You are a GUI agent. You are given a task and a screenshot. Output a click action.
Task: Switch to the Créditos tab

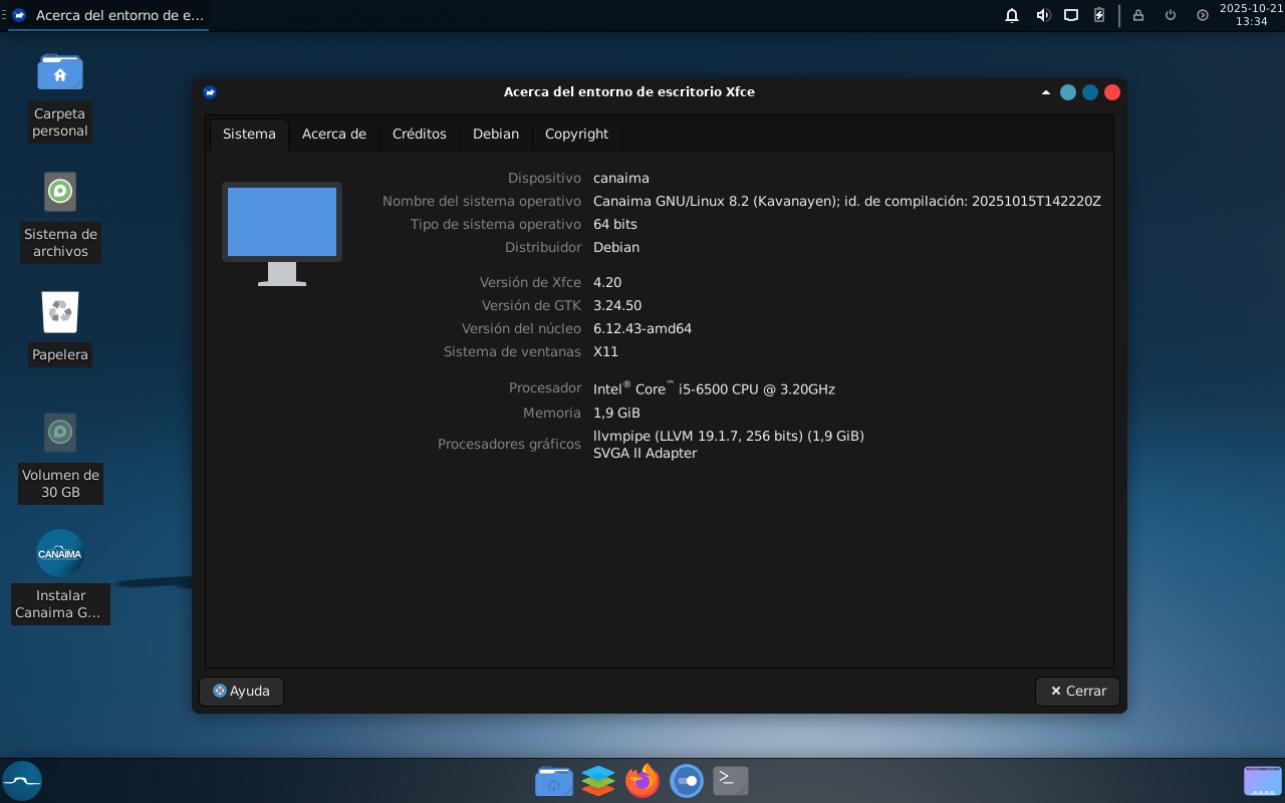pos(419,134)
